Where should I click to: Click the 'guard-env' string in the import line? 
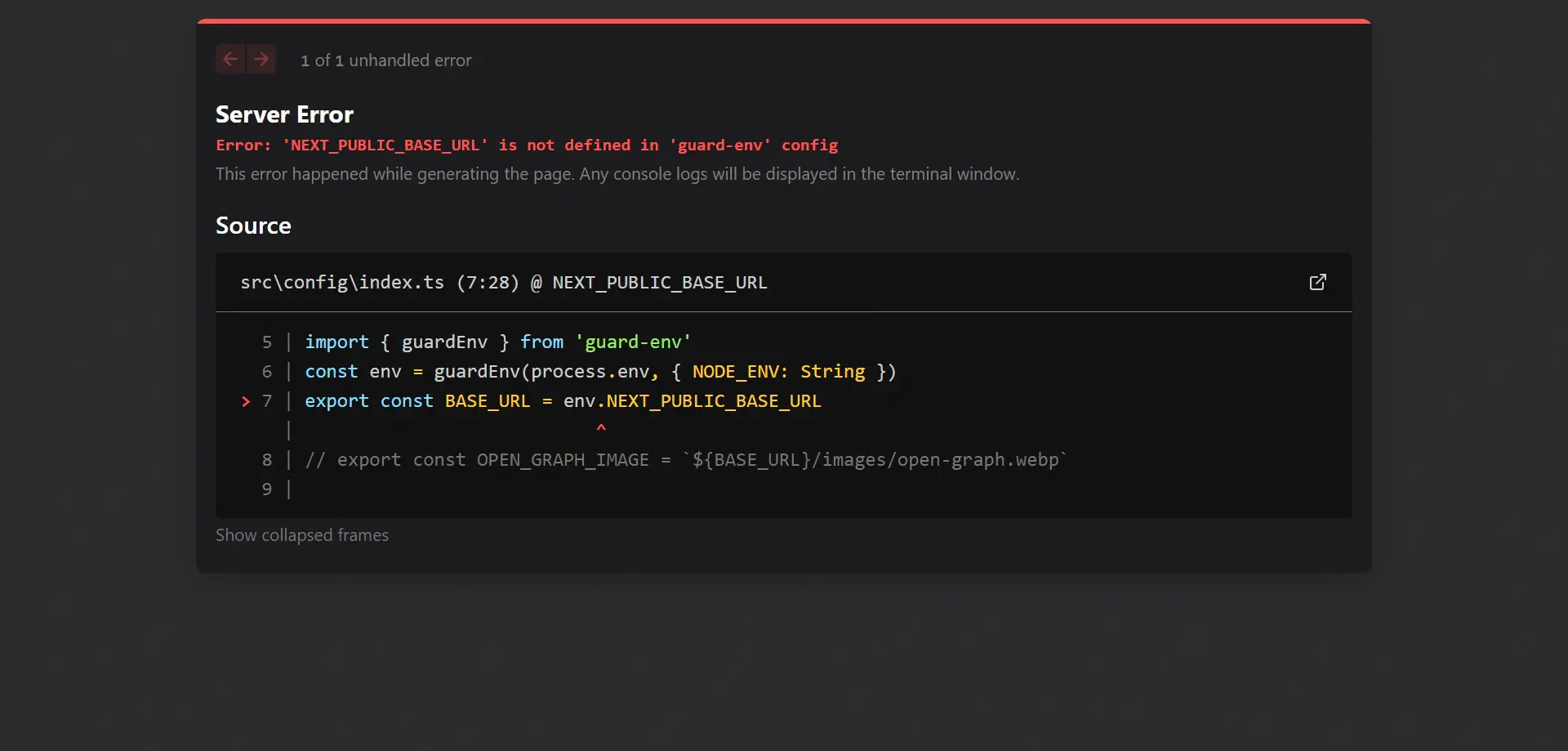pyautogui.click(x=633, y=342)
